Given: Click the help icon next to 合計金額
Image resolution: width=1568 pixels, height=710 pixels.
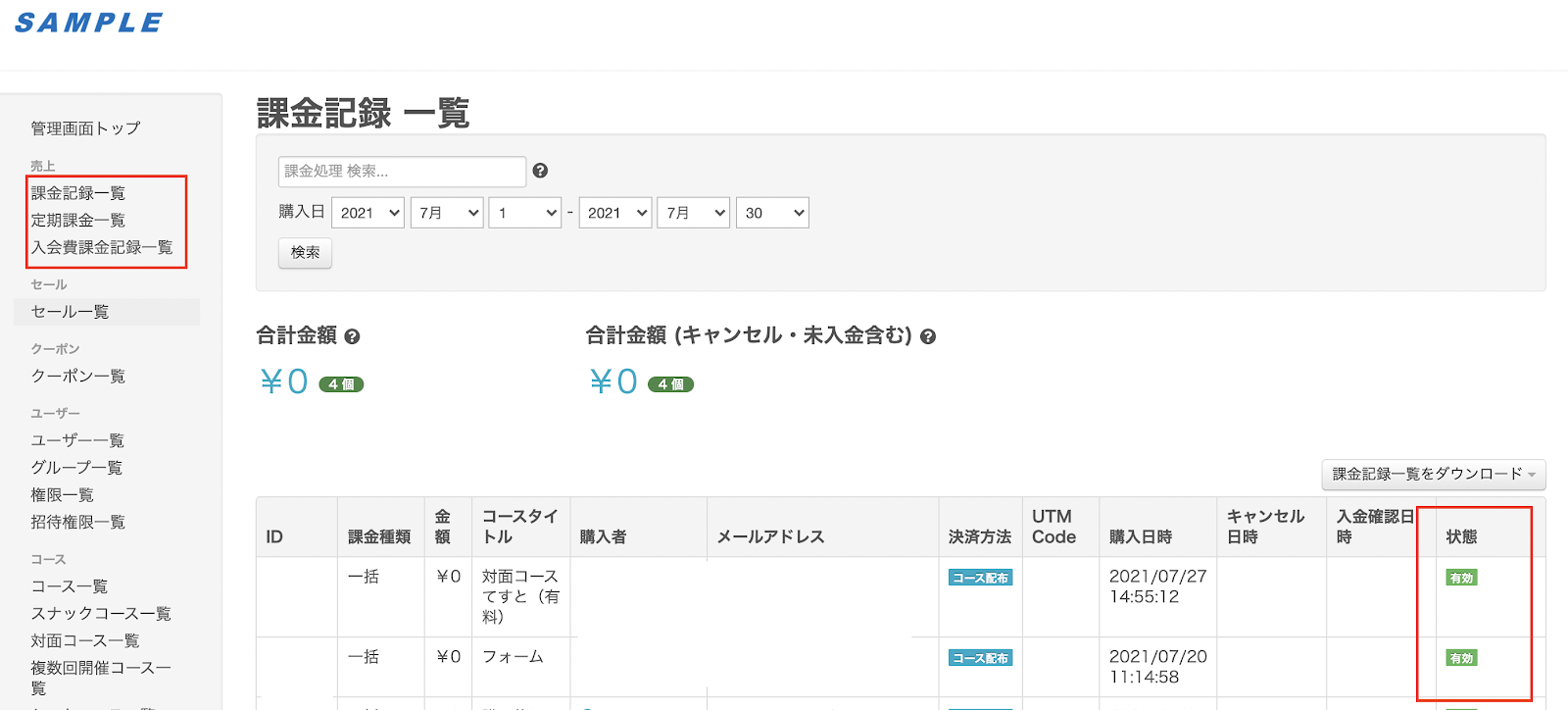Looking at the screenshot, I should tap(353, 336).
